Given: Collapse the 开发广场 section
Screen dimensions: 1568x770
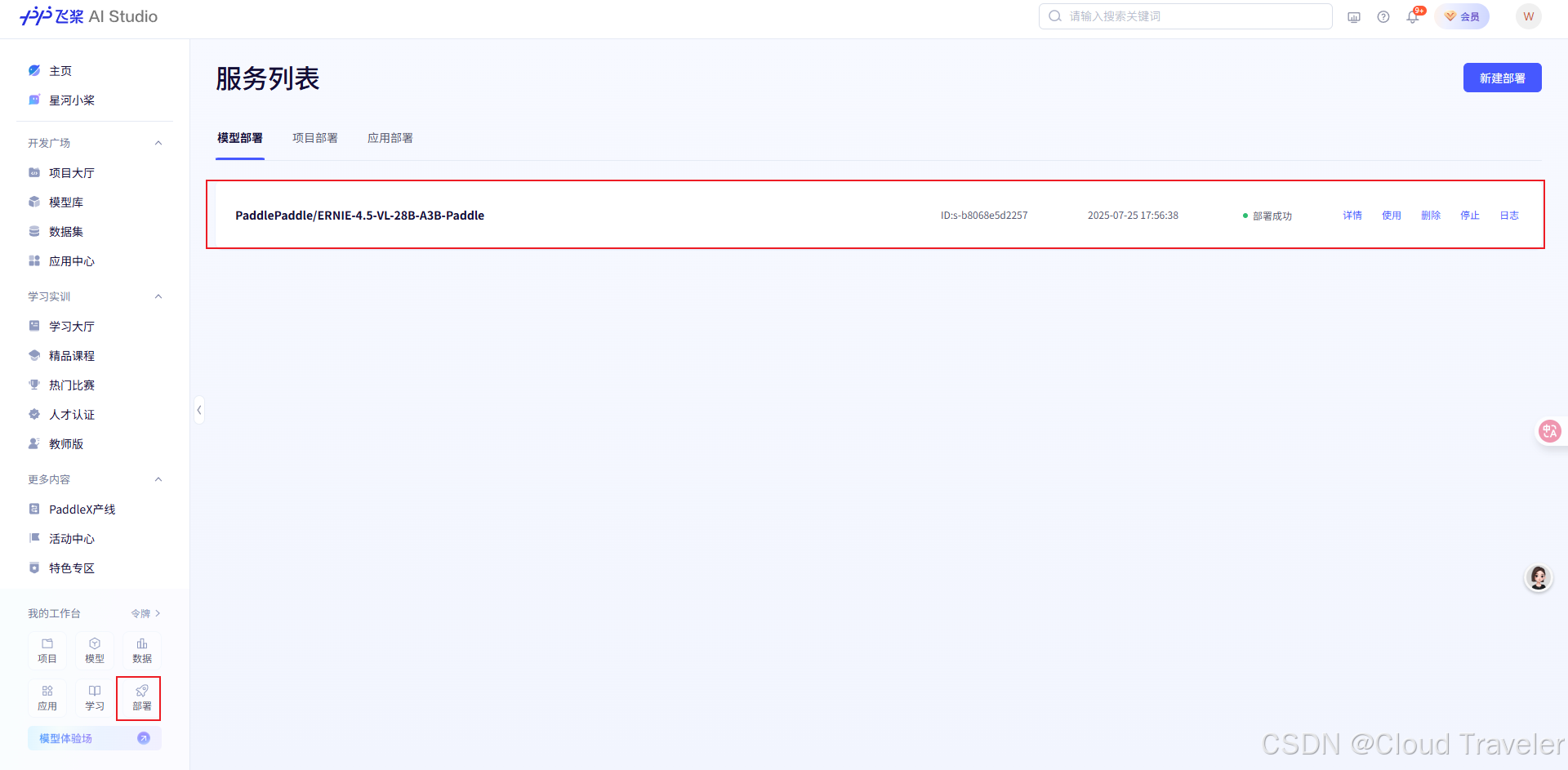Looking at the screenshot, I should click(x=158, y=143).
